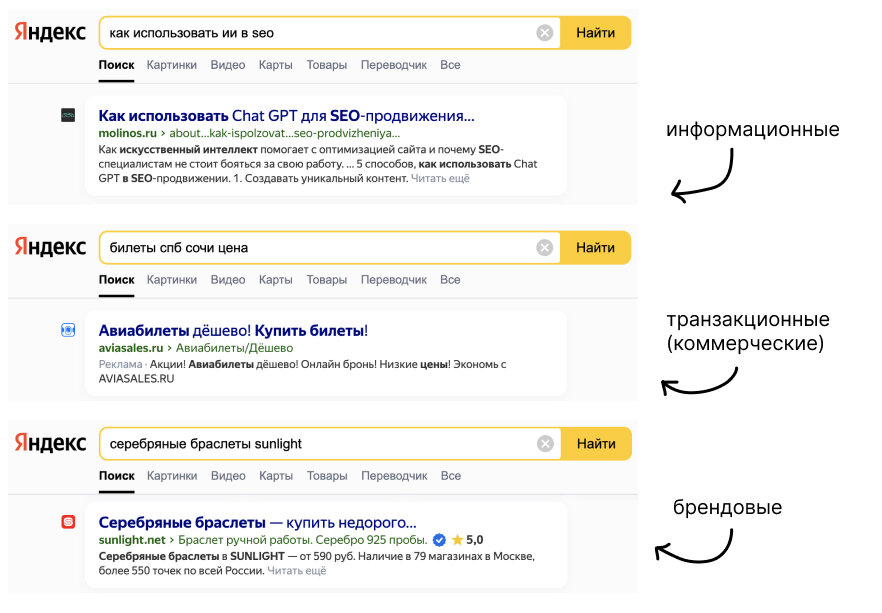The width and height of the screenshot is (882, 613).
Task: Expand the Все menu in first search bar
Action: [450, 65]
